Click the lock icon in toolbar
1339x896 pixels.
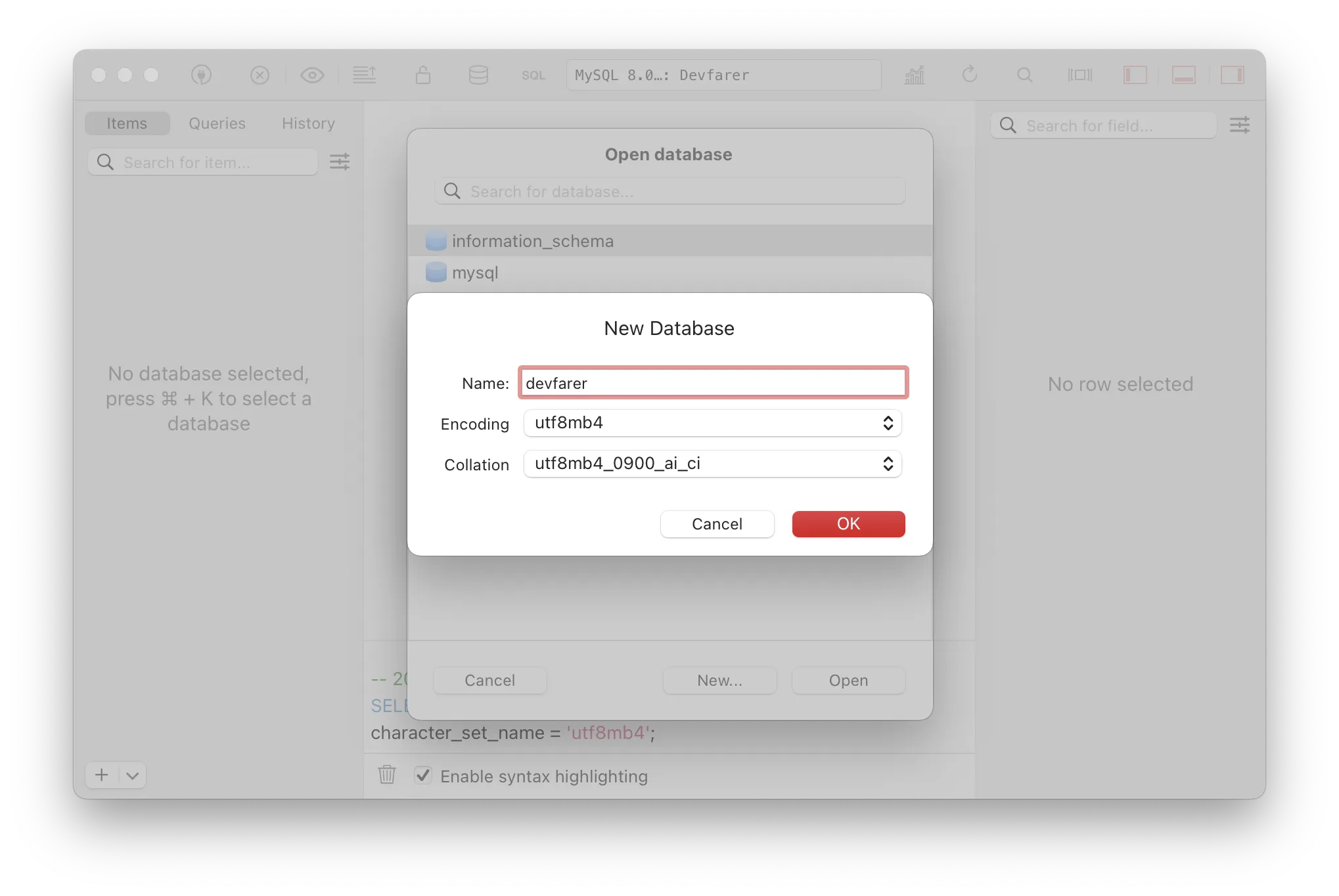(423, 75)
